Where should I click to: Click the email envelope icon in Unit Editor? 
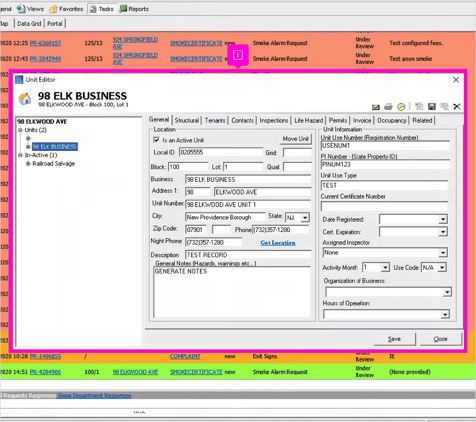tap(376, 107)
